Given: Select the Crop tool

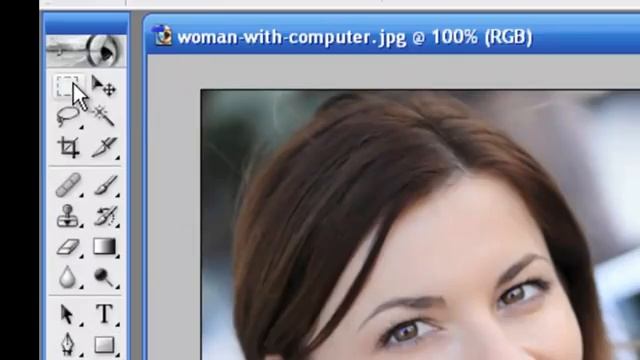Looking at the screenshot, I should point(68,147).
